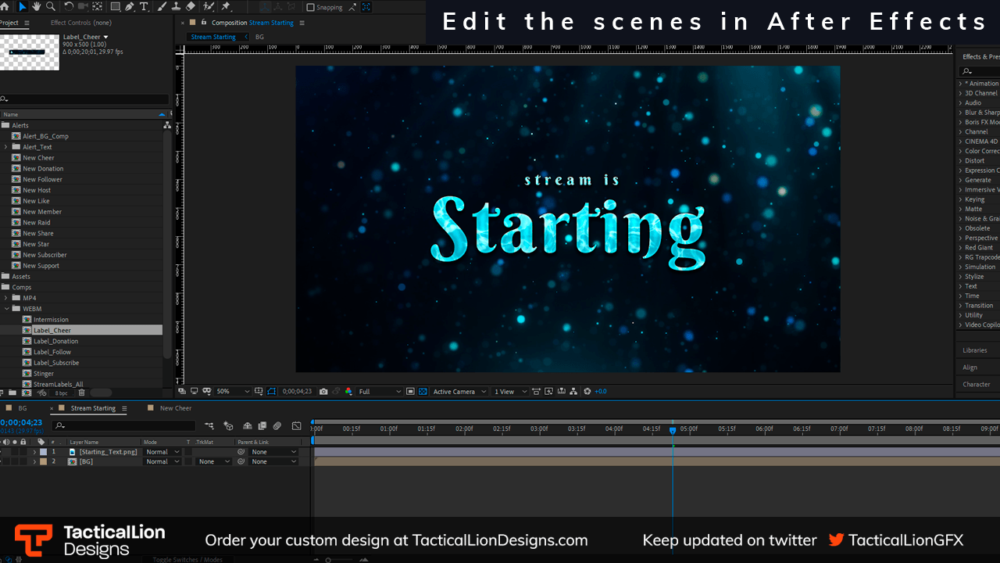
Task: Expand the Alert_Text folder
Action: (6, 147)
